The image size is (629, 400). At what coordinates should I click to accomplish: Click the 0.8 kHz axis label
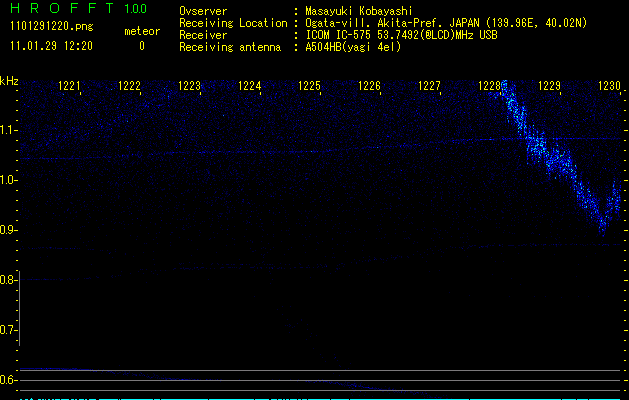pos(7,280)
